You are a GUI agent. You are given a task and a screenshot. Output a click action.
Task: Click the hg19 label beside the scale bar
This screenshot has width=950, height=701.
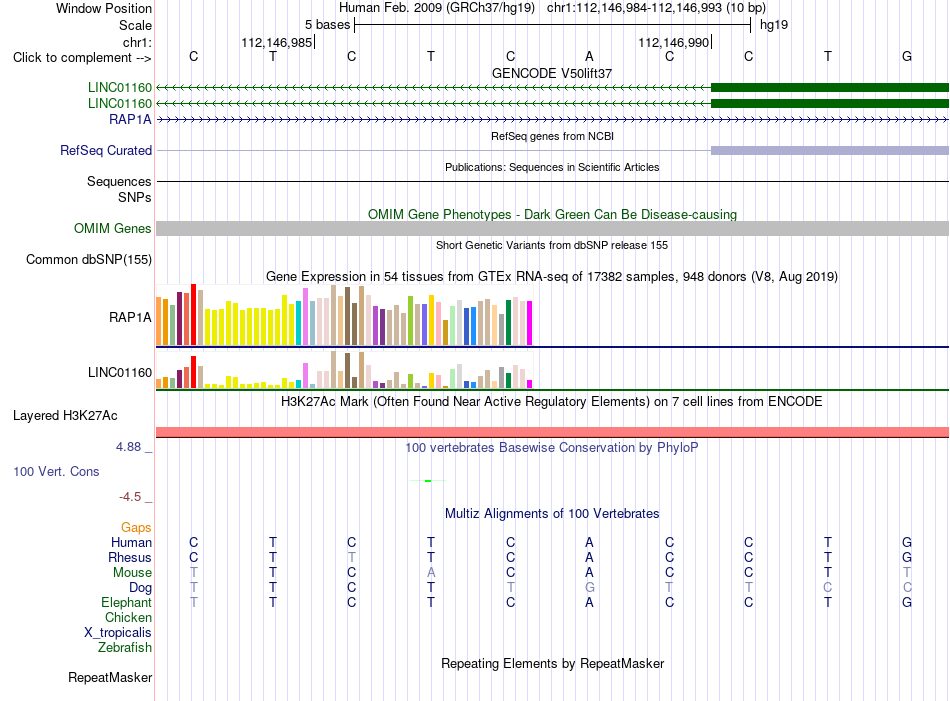coord(774,25)
